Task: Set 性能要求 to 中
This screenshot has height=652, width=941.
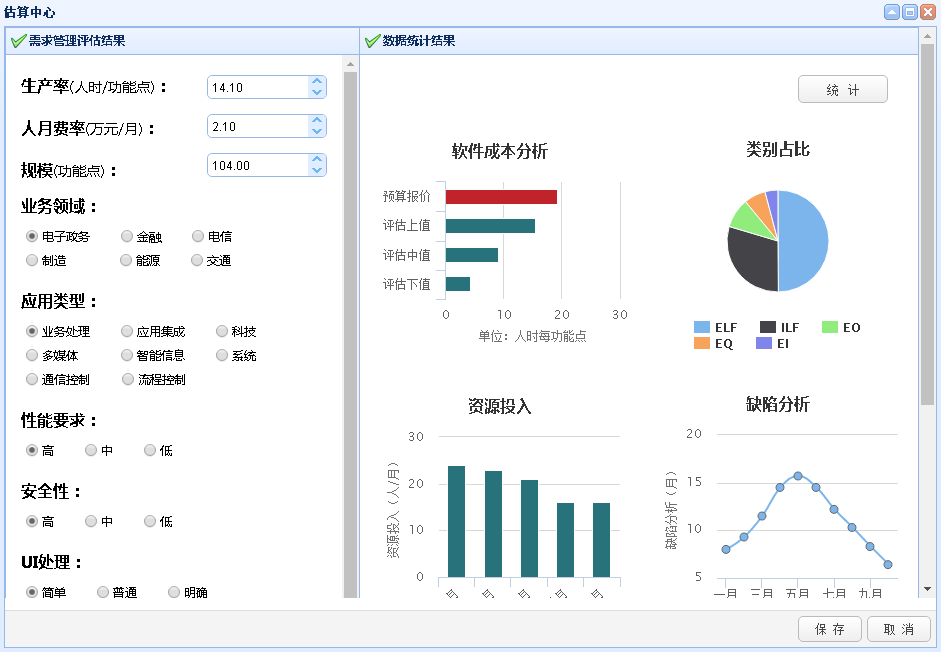Action: pyautogui.click(x=91, y=450)
